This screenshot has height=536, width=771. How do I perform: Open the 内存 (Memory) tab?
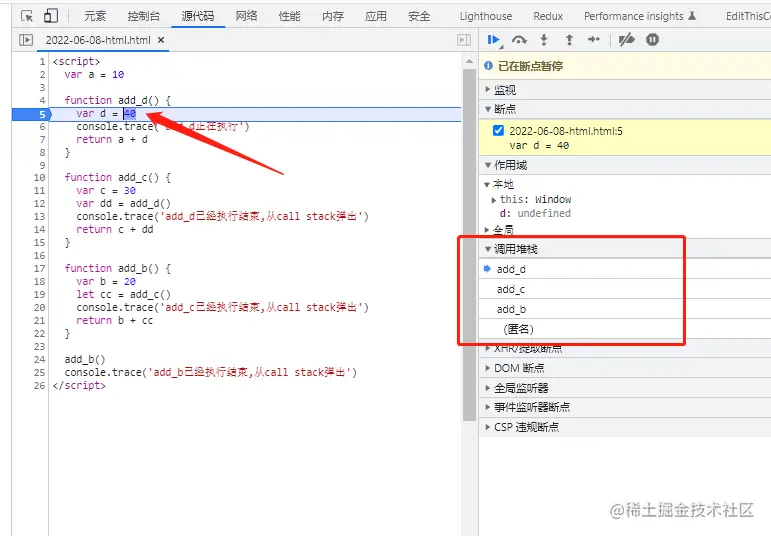click(x=333, y=16)
